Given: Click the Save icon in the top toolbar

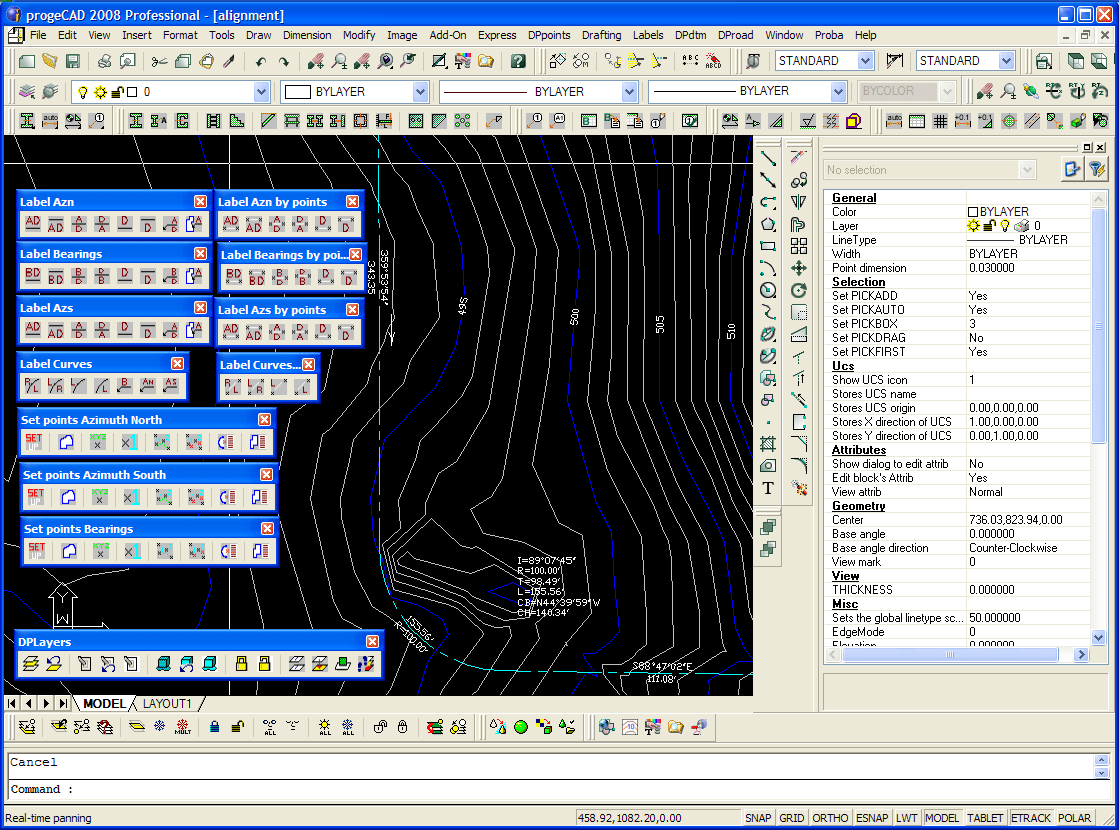Looking at the screenshot, I should pyautogui.click(x=72, y=62).
